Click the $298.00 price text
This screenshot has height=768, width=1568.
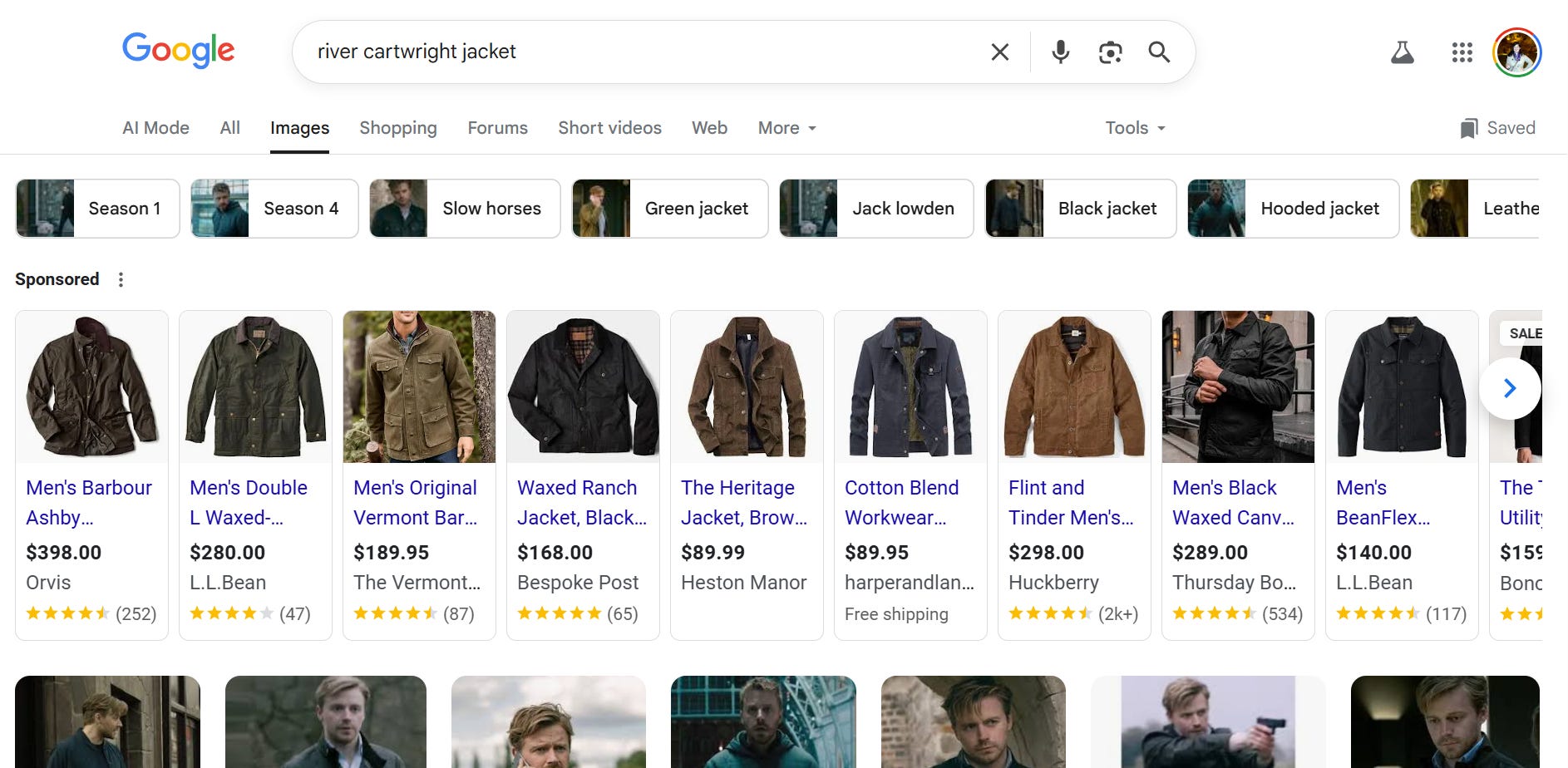pyautogui.click(x=1046, y=553)
